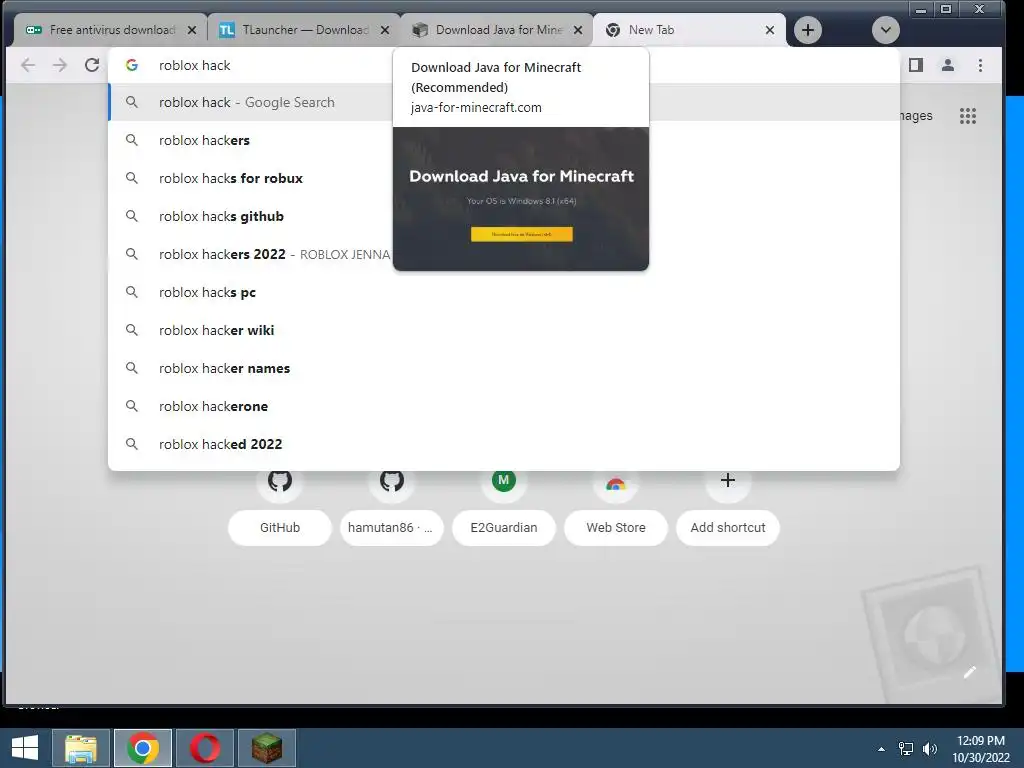
Task: Open the E2Guardian shortcut icon
Action: tap(504, 481)
